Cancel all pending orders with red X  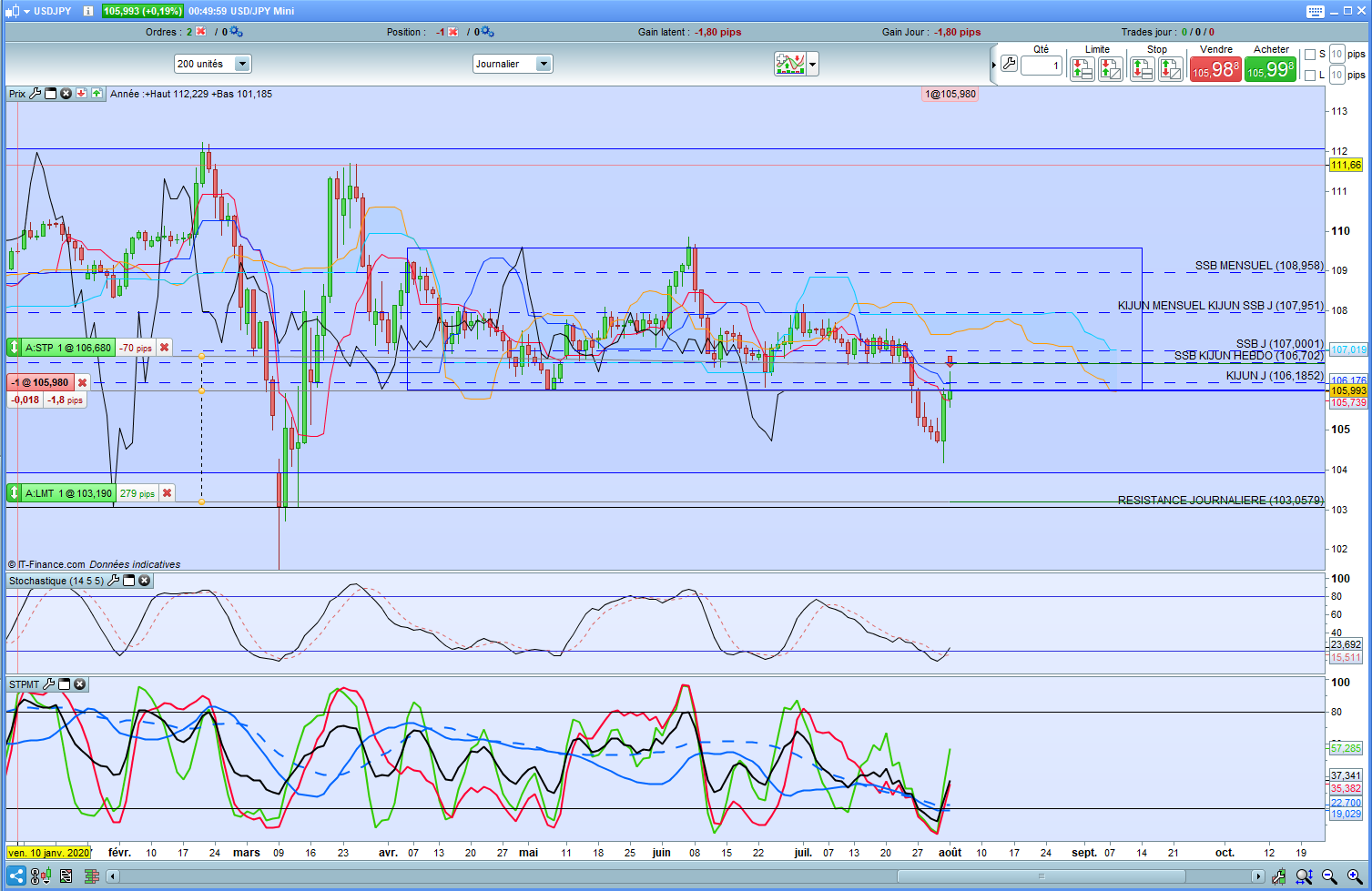[x=201, y=32]
